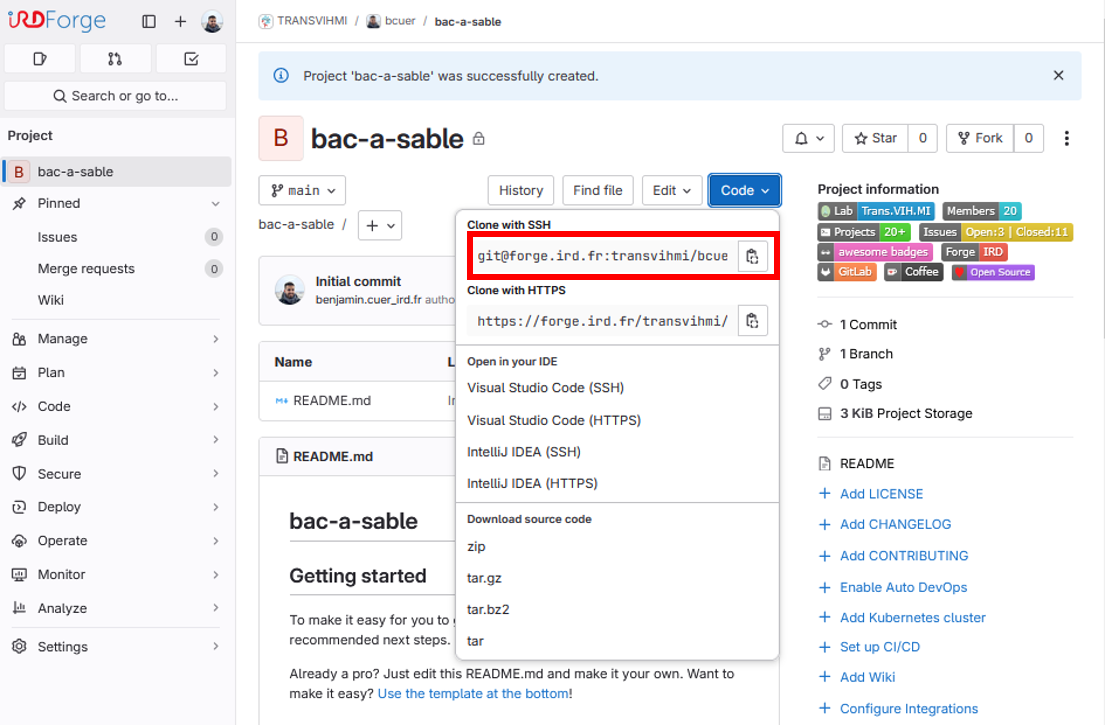Viewport: 1105px width, 725px height.
Task: Expand the main branch selector
Action: pos(302,190)
